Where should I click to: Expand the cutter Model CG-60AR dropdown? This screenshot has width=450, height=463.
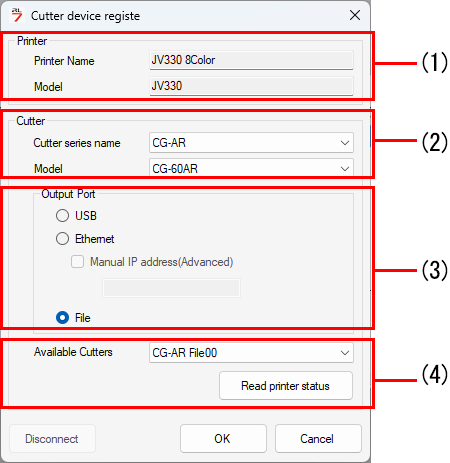coord(251,168)
